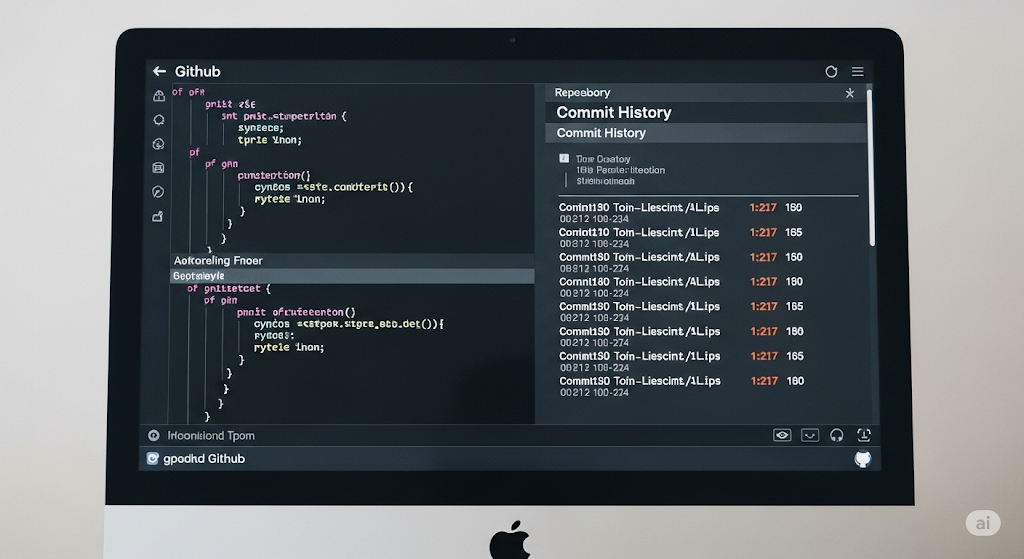The height and width of the screenshot is (559, 1024).
Task: Click the code line 'pmnit ofruteeenton()'
Action: tap(296, 312)
